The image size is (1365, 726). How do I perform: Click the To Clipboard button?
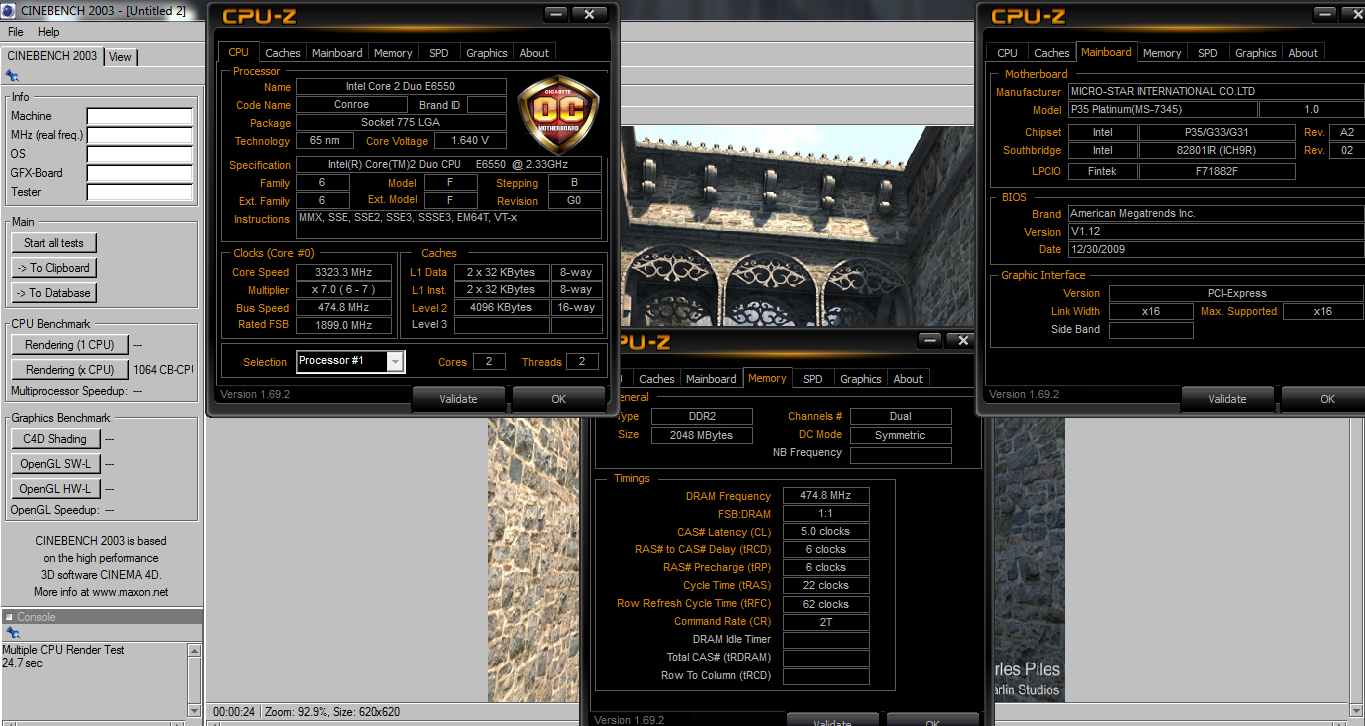(x=54, y=268)
